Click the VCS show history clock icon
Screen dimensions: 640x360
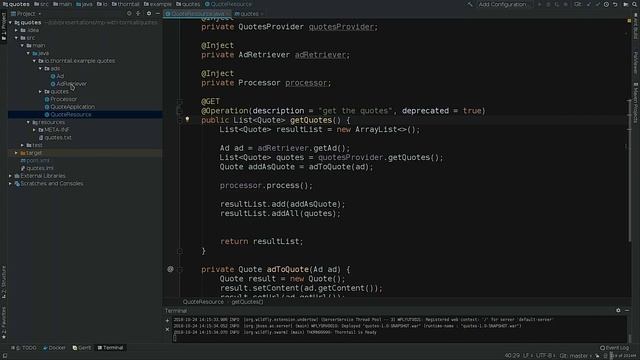point(606,4)
